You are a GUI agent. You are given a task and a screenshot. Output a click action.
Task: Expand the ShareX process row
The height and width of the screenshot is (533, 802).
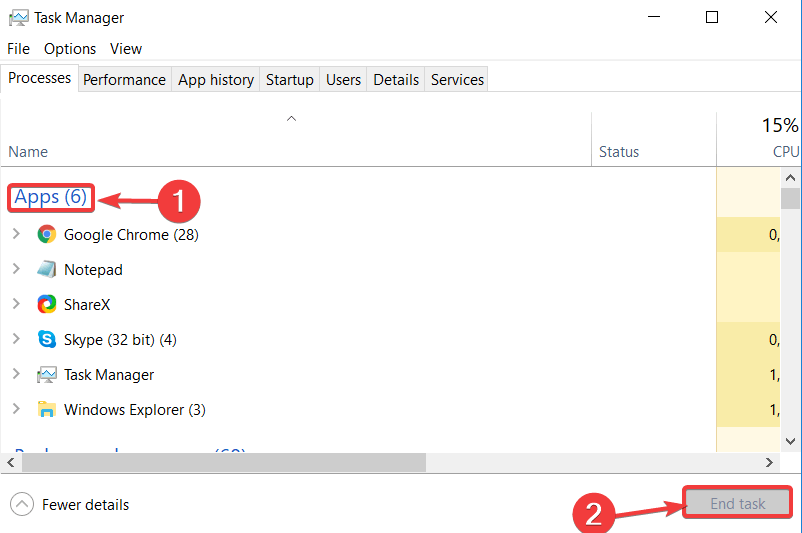(16, 304)
